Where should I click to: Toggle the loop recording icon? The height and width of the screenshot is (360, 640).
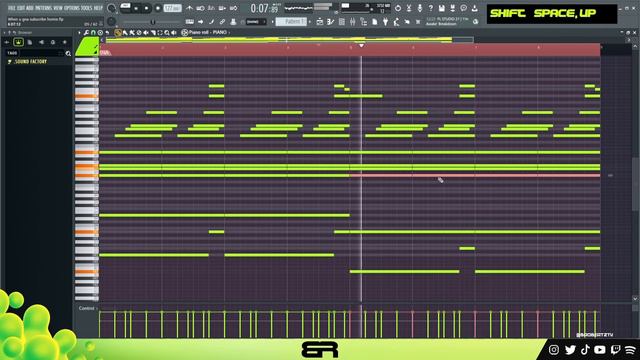click(233, 8)
